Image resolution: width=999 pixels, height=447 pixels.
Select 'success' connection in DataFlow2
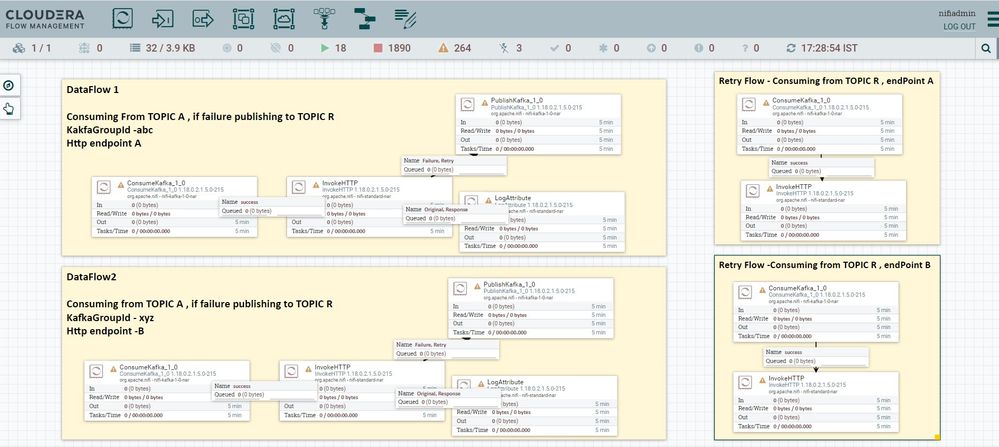coord(265,390)
